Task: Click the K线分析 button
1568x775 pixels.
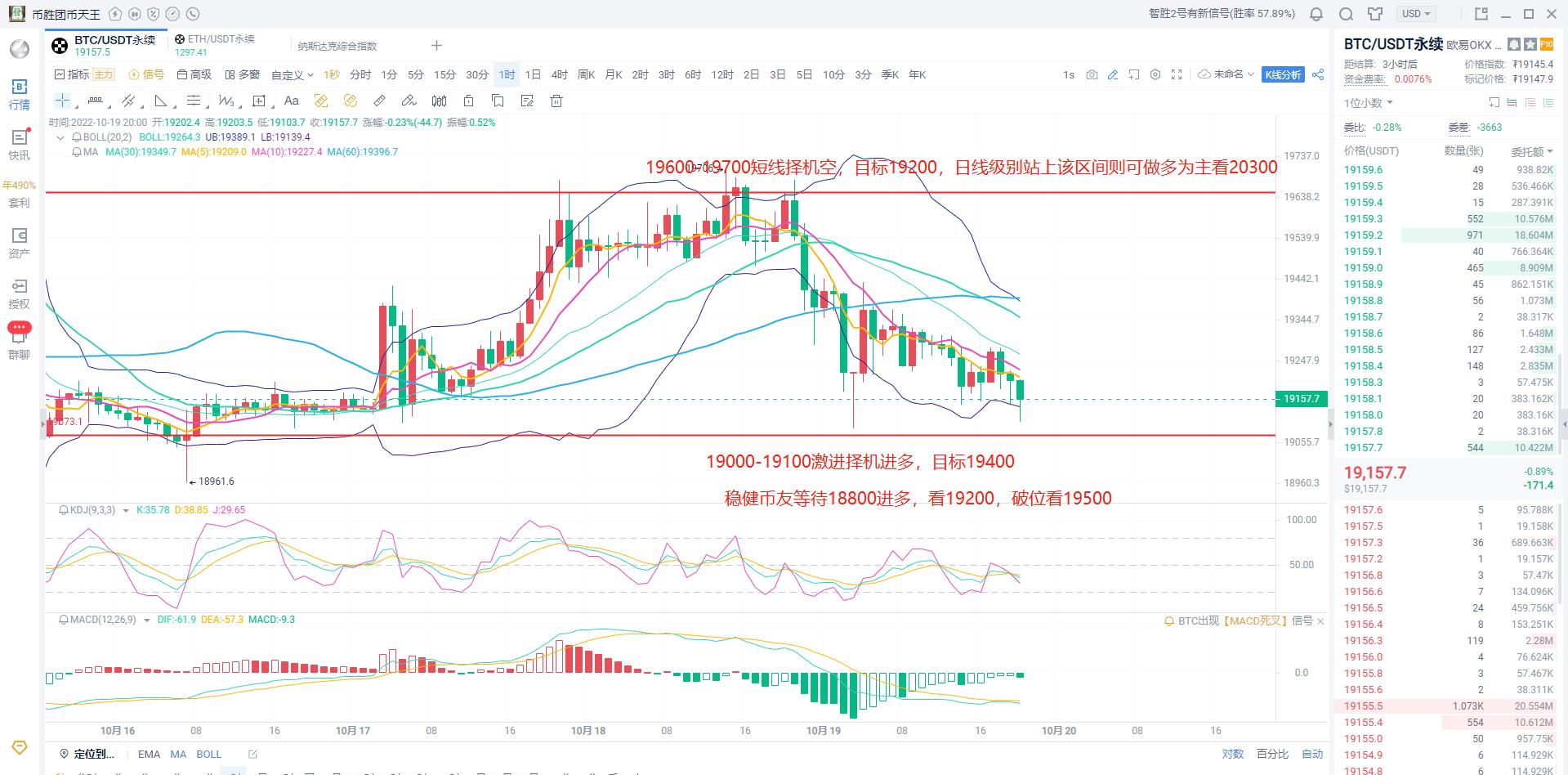Action: [1283, 74]
